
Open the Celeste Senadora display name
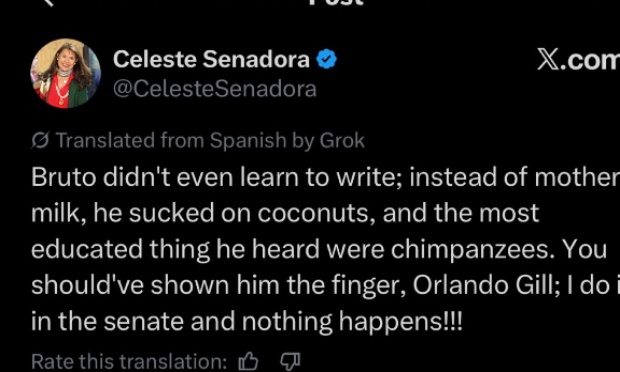coord(211,59)
